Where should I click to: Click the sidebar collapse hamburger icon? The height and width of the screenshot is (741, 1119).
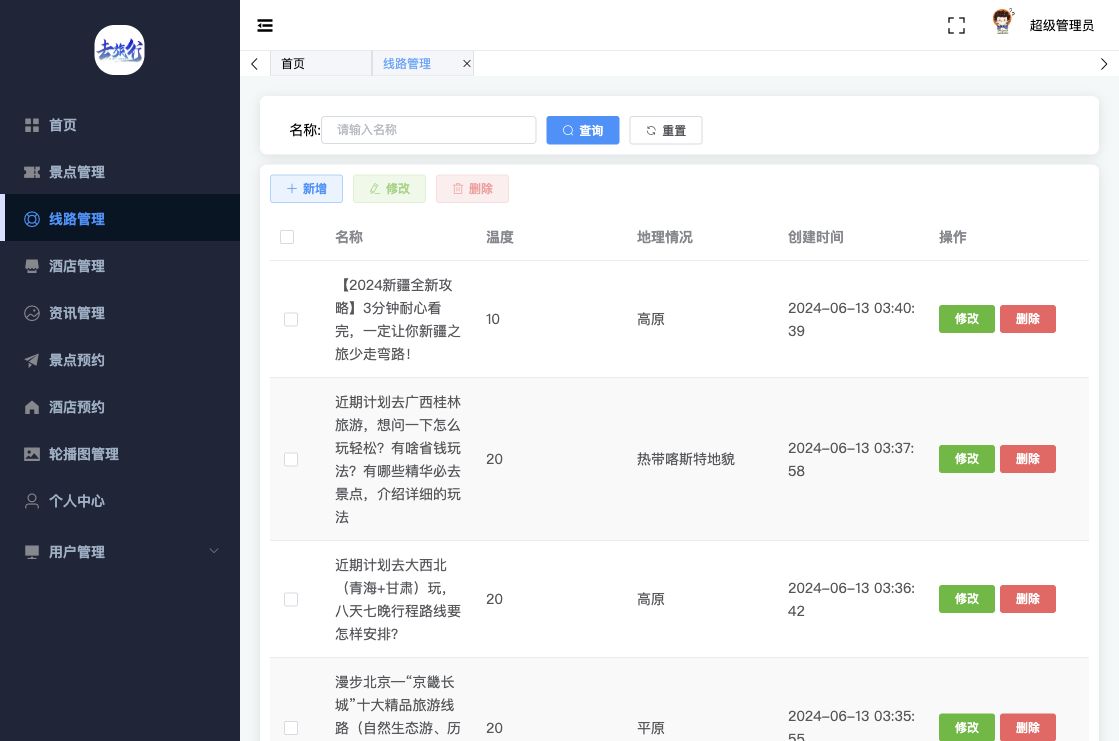(265, 26)
